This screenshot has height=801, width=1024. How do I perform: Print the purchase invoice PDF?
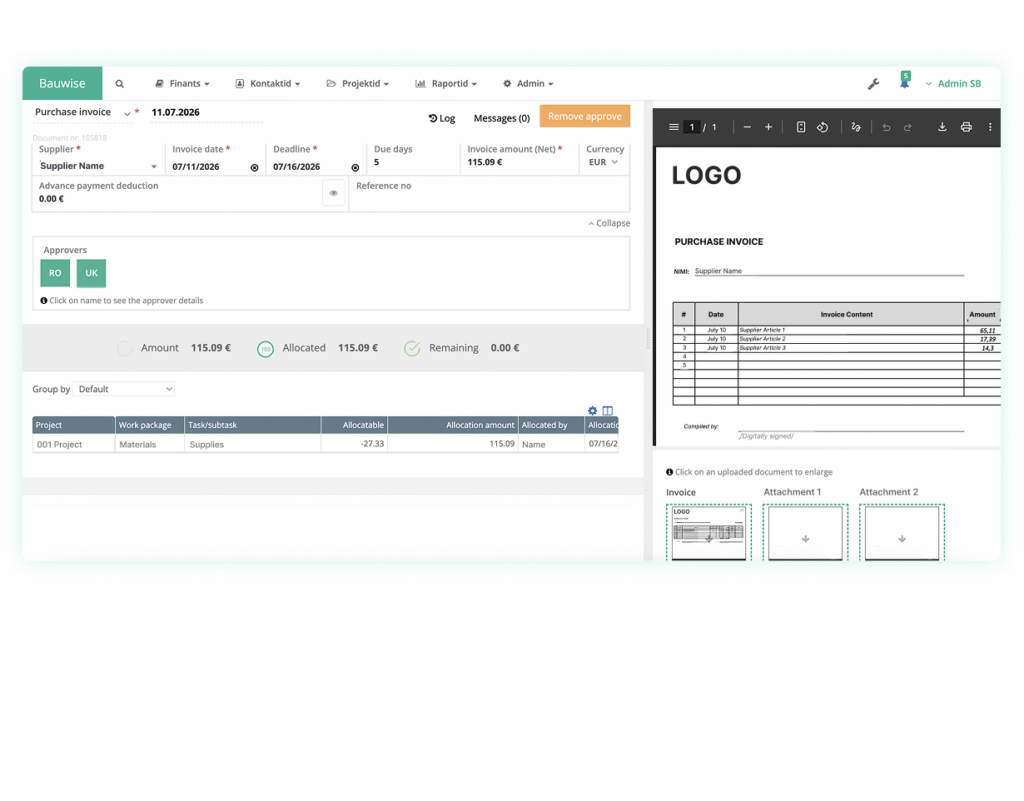tap(966, 127)
